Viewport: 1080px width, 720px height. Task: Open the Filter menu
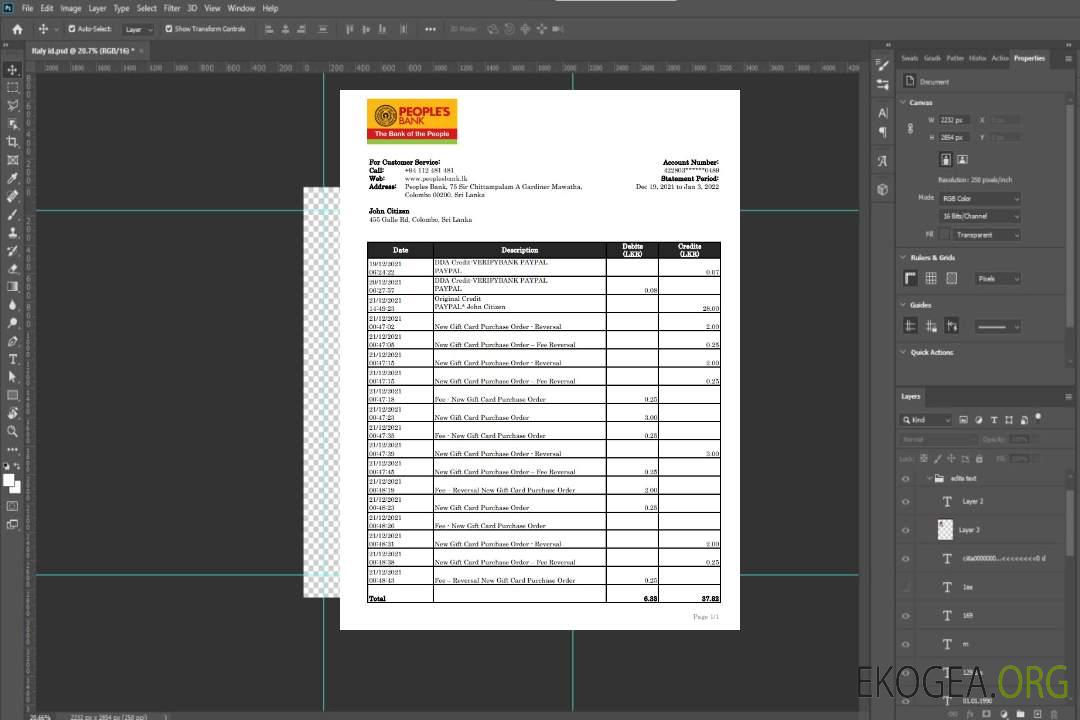172,8
